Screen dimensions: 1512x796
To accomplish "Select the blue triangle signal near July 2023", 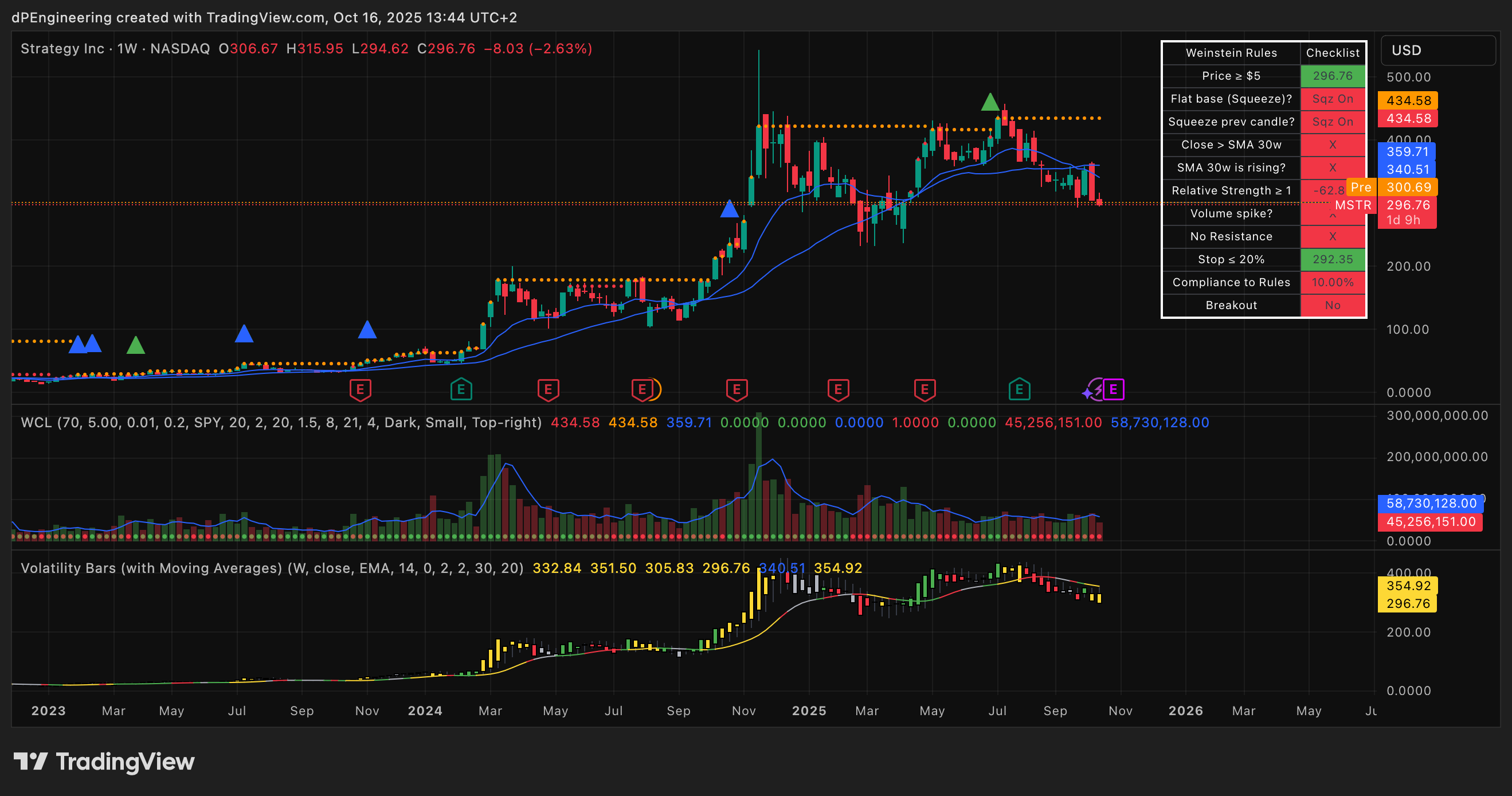I will click(x=244, y=333).
